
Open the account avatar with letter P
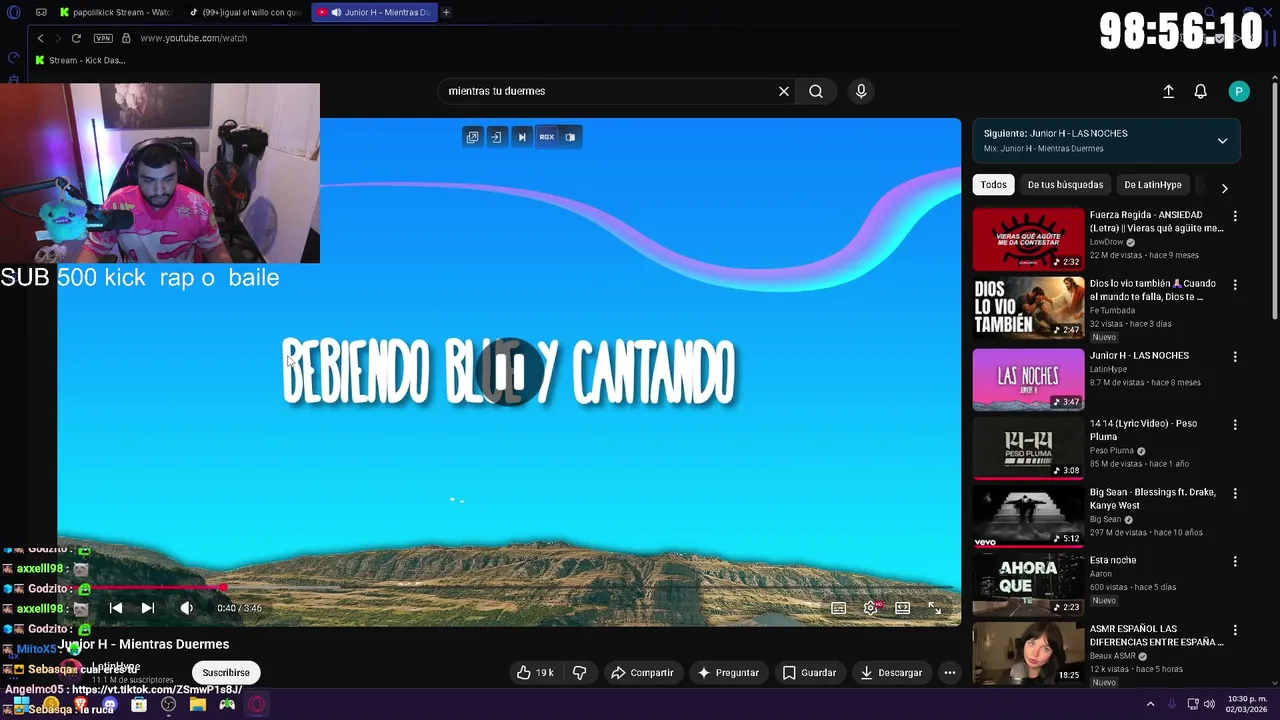pos(1239,91)
